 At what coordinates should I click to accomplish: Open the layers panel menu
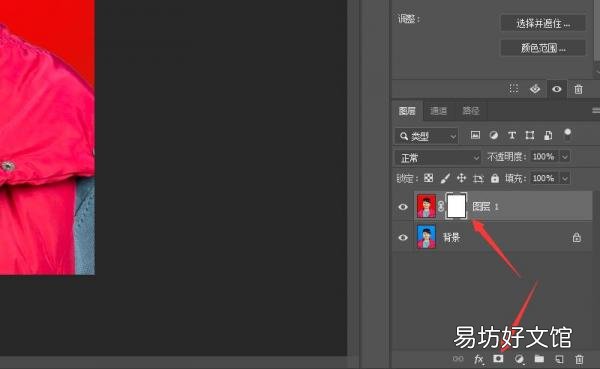click(595, 111)
